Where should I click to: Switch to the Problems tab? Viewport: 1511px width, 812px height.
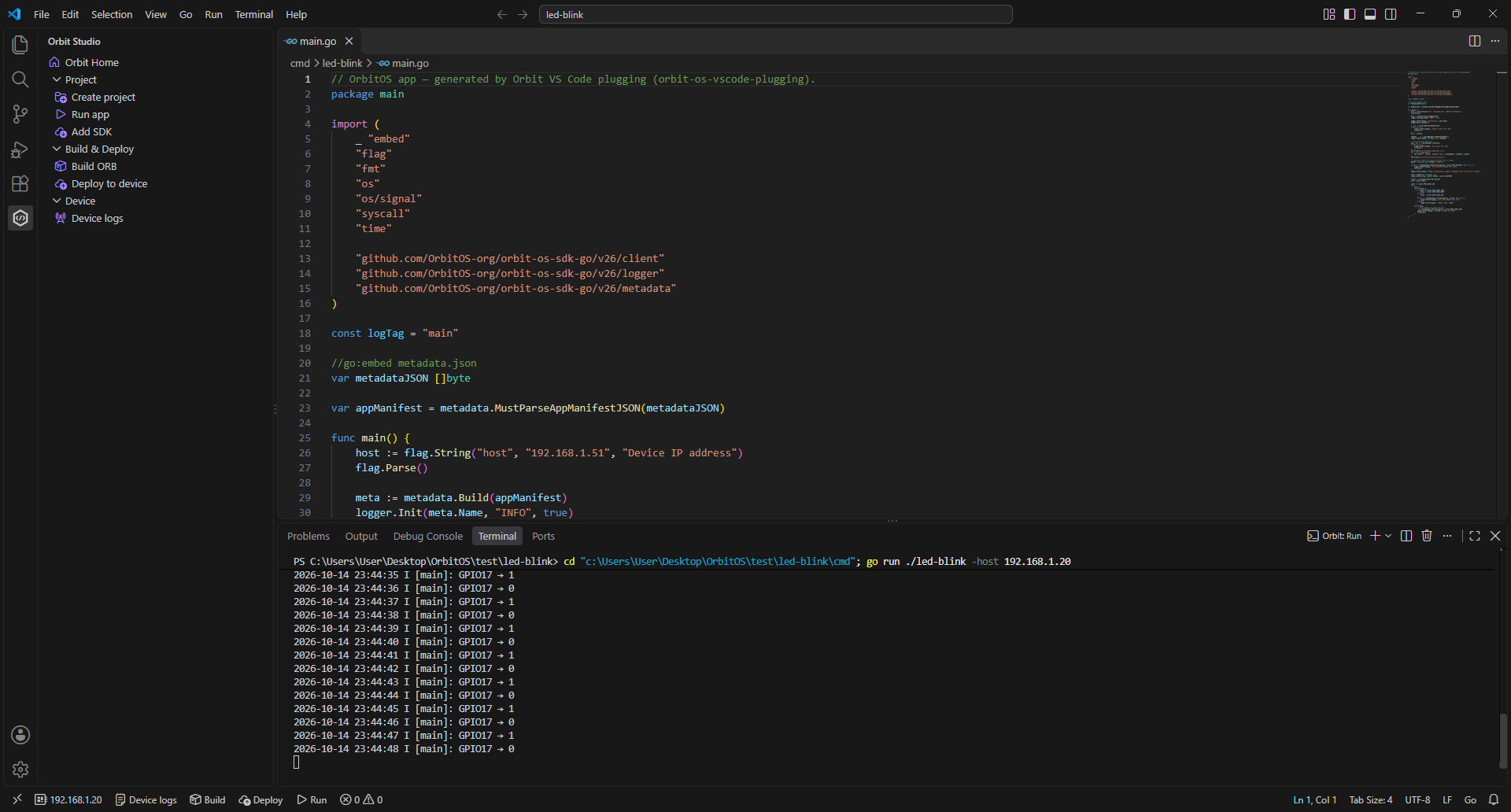pos(308,536)
